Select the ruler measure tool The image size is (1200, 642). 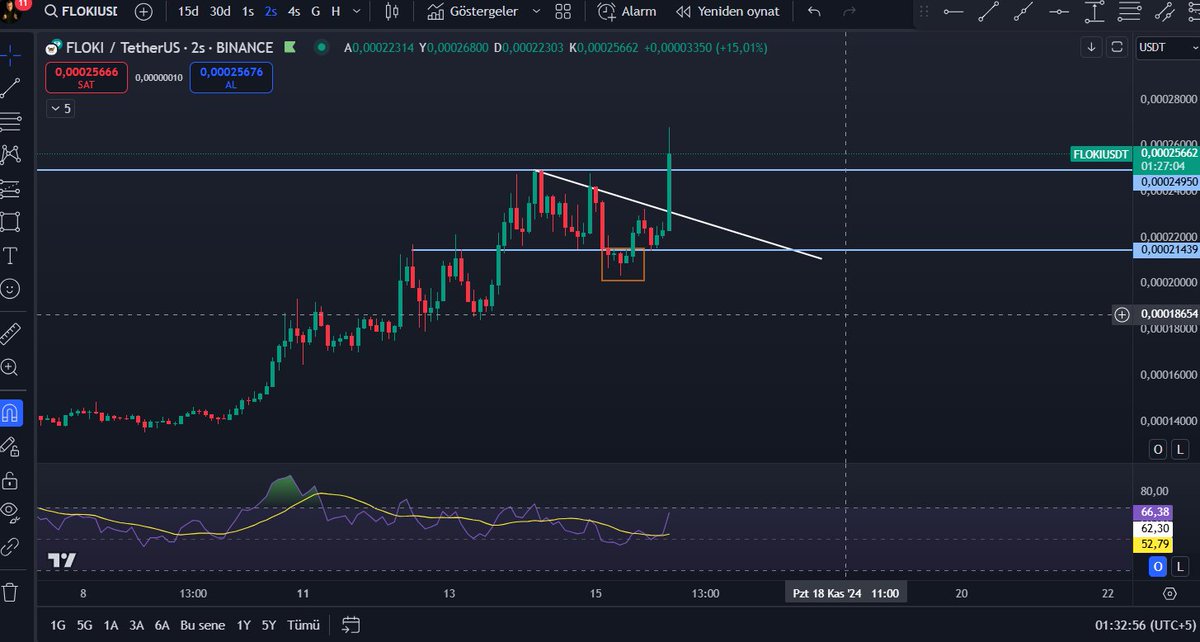click(x=11, y=332)
